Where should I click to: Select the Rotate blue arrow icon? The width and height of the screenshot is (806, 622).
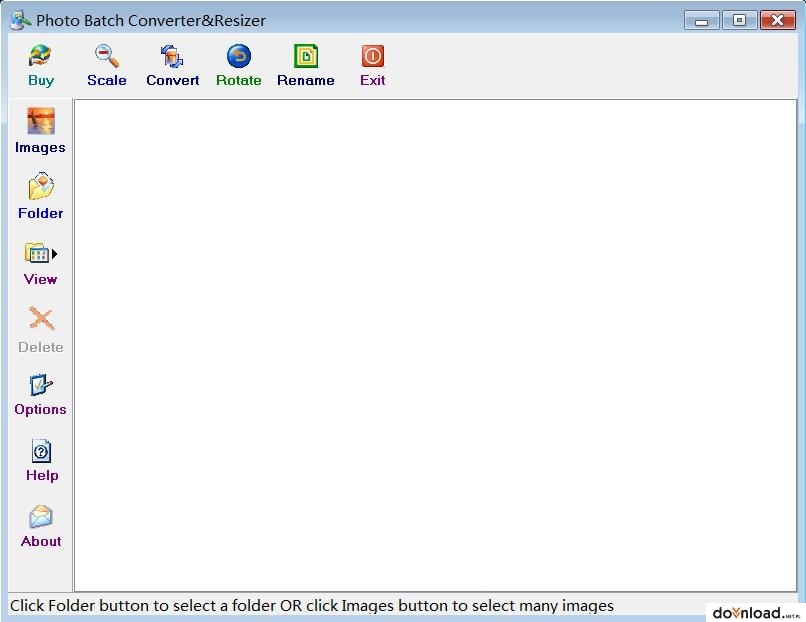pos(239,56)
